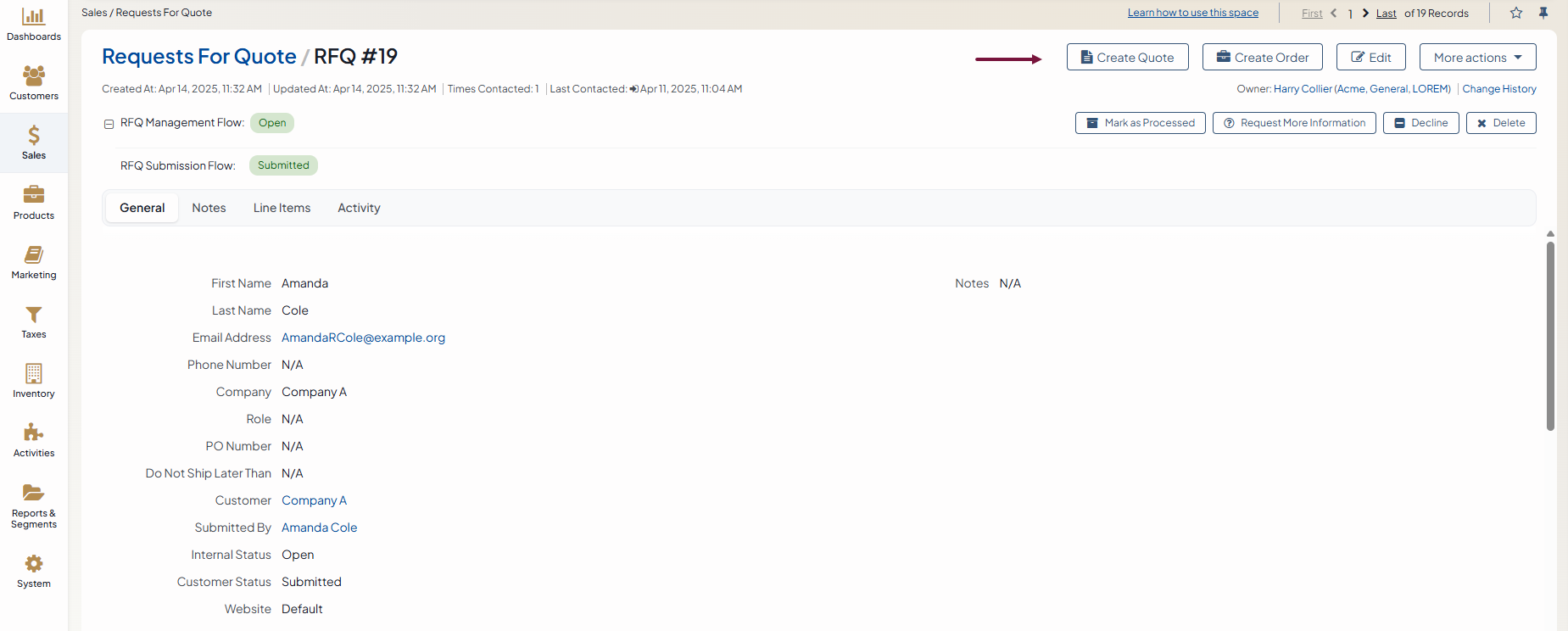Collapse the RFQ Management Flow section

[109, 124]
